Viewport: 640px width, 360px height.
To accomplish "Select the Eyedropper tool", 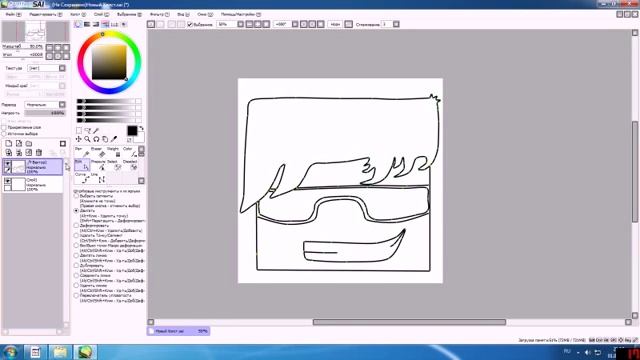I will (114, 140).
